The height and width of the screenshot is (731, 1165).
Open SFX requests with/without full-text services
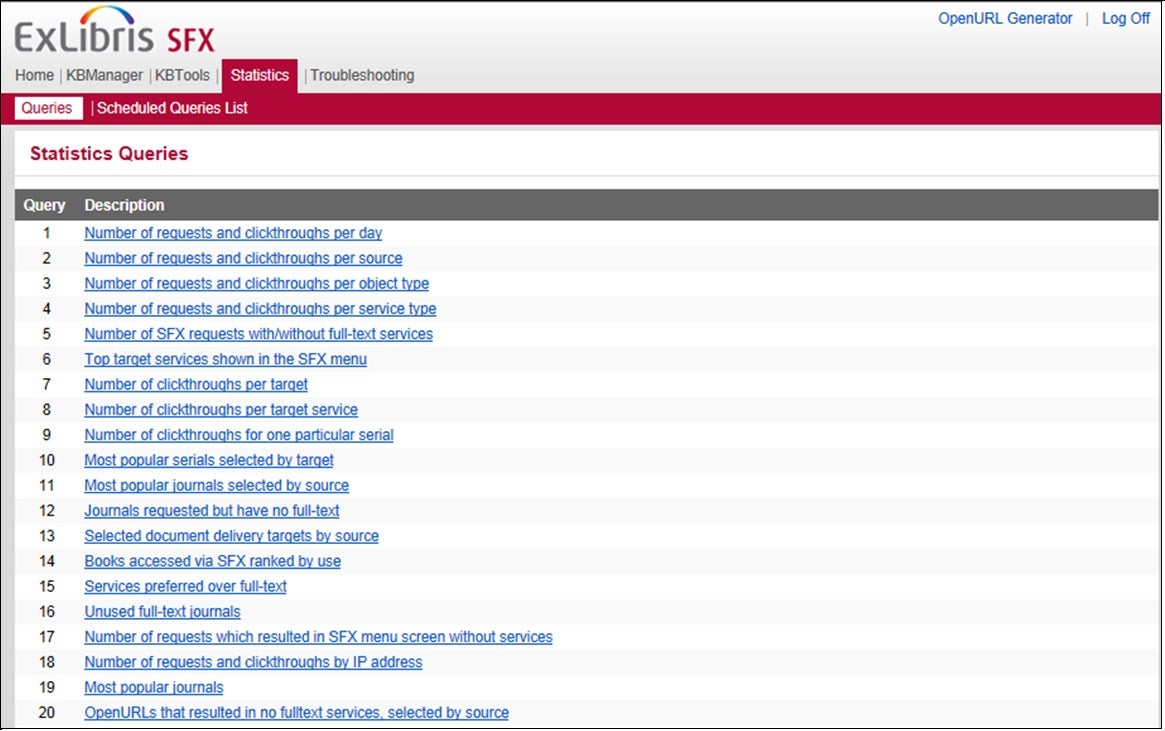pyautogui.click(x=258, y=334)
